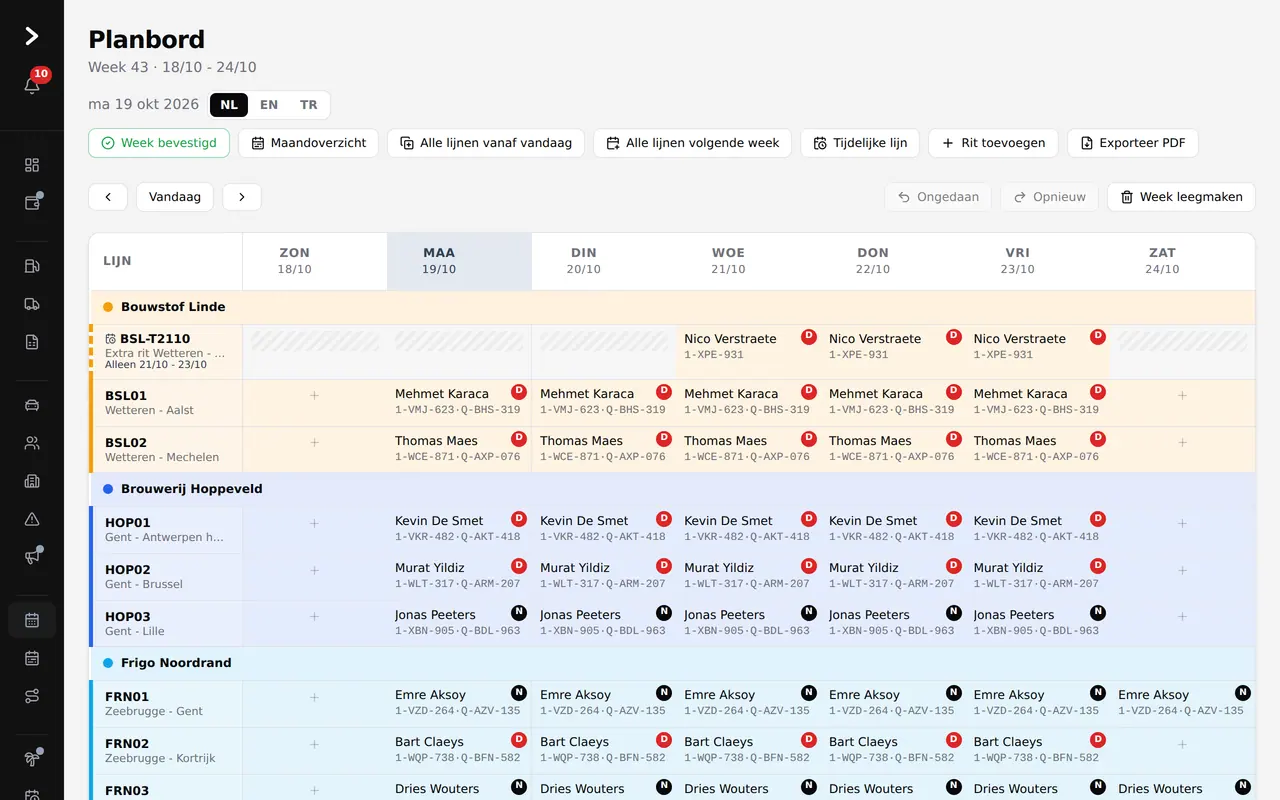Open Nico Verstraete's Wednesday ride on BSL-T2110
Screen dimensions: 1280x800
pos(748,346)
